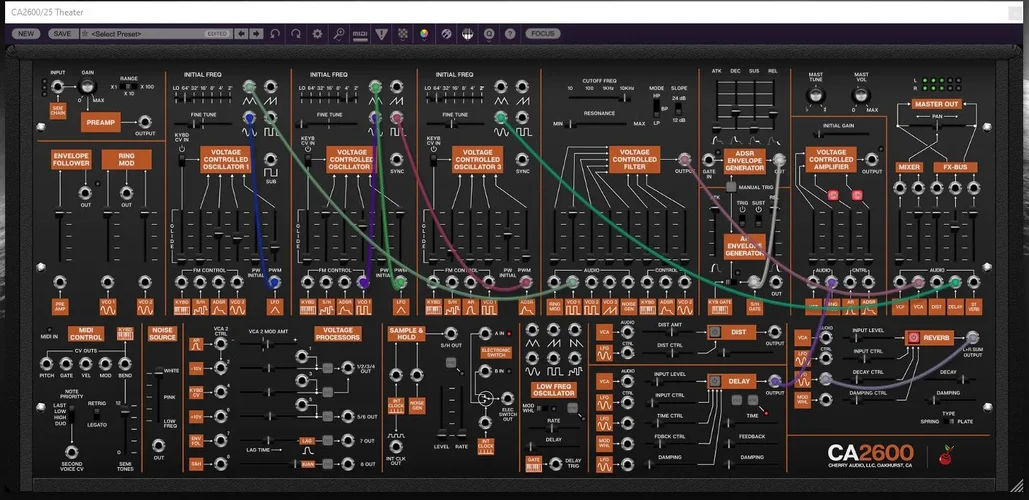1029x500 pixels.
Task: Click the zoom magnifier icon
Action: click(339, 34)
